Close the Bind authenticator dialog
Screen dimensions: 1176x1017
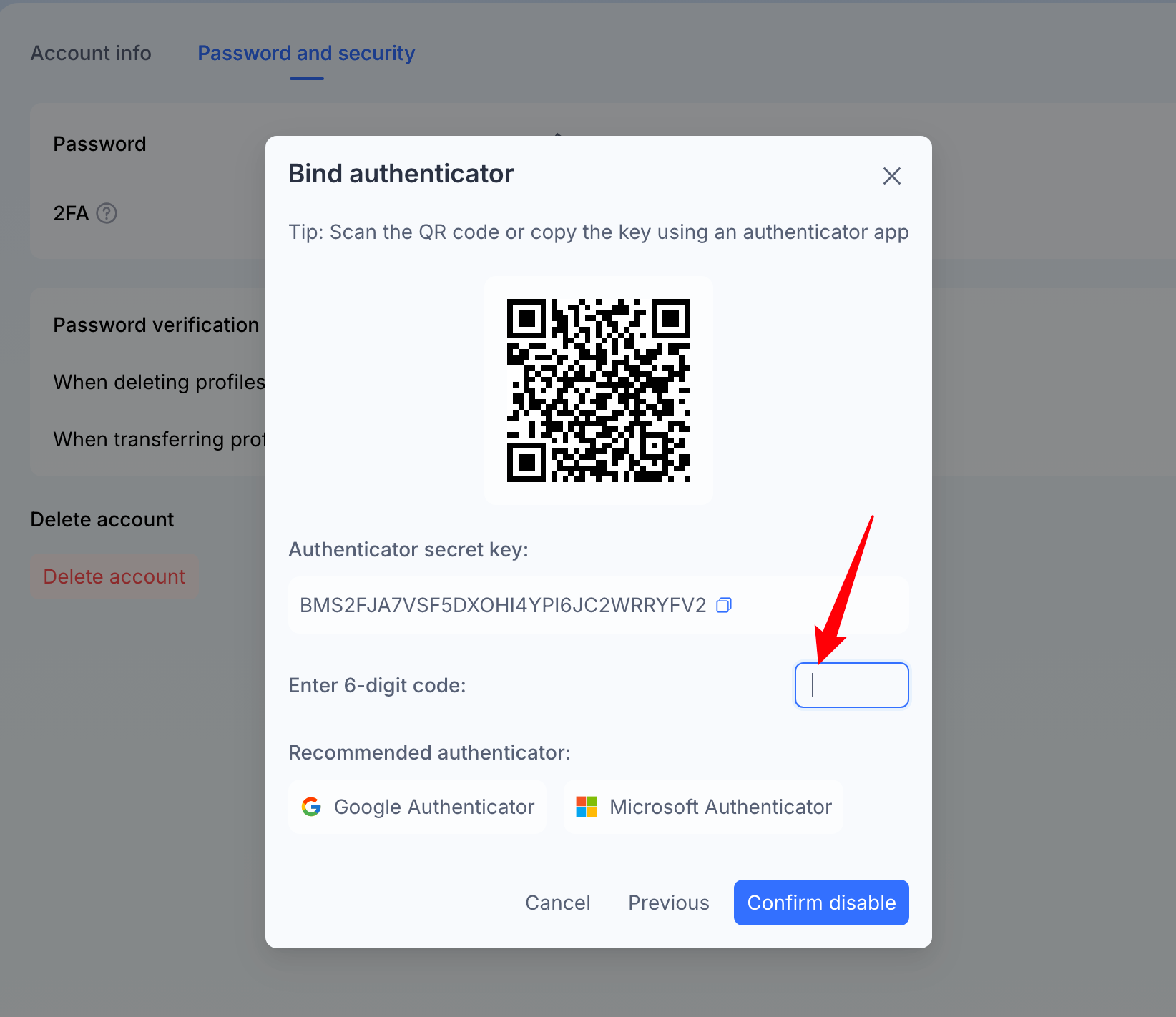click(891, 176)
